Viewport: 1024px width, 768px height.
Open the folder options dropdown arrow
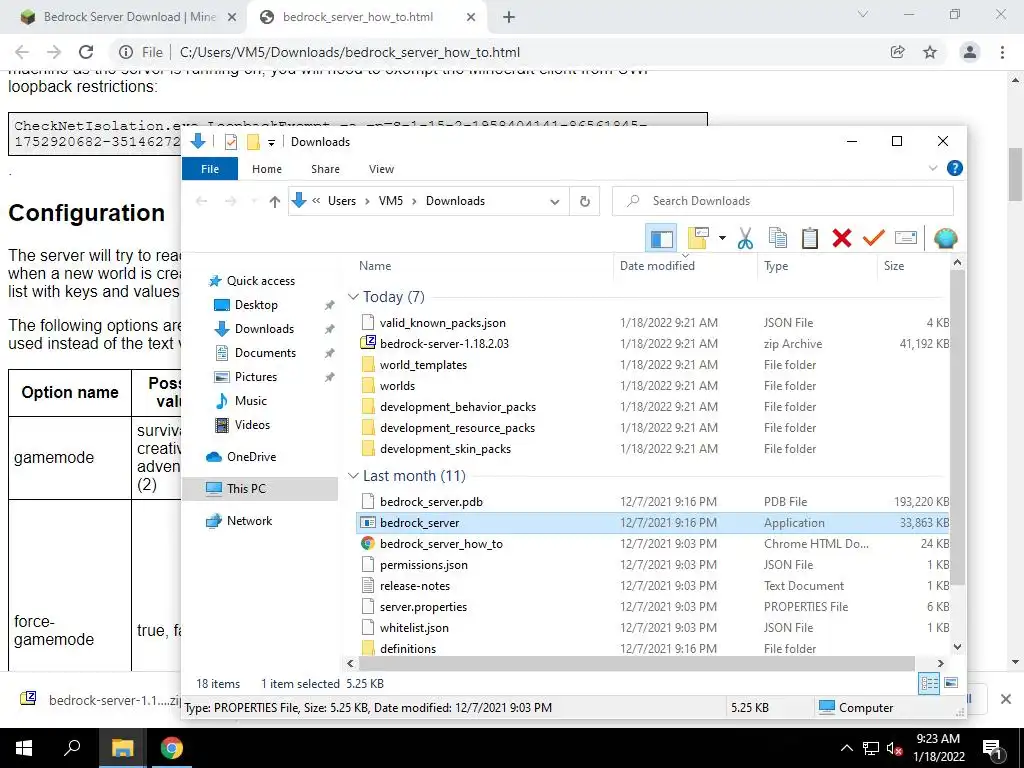722,238
